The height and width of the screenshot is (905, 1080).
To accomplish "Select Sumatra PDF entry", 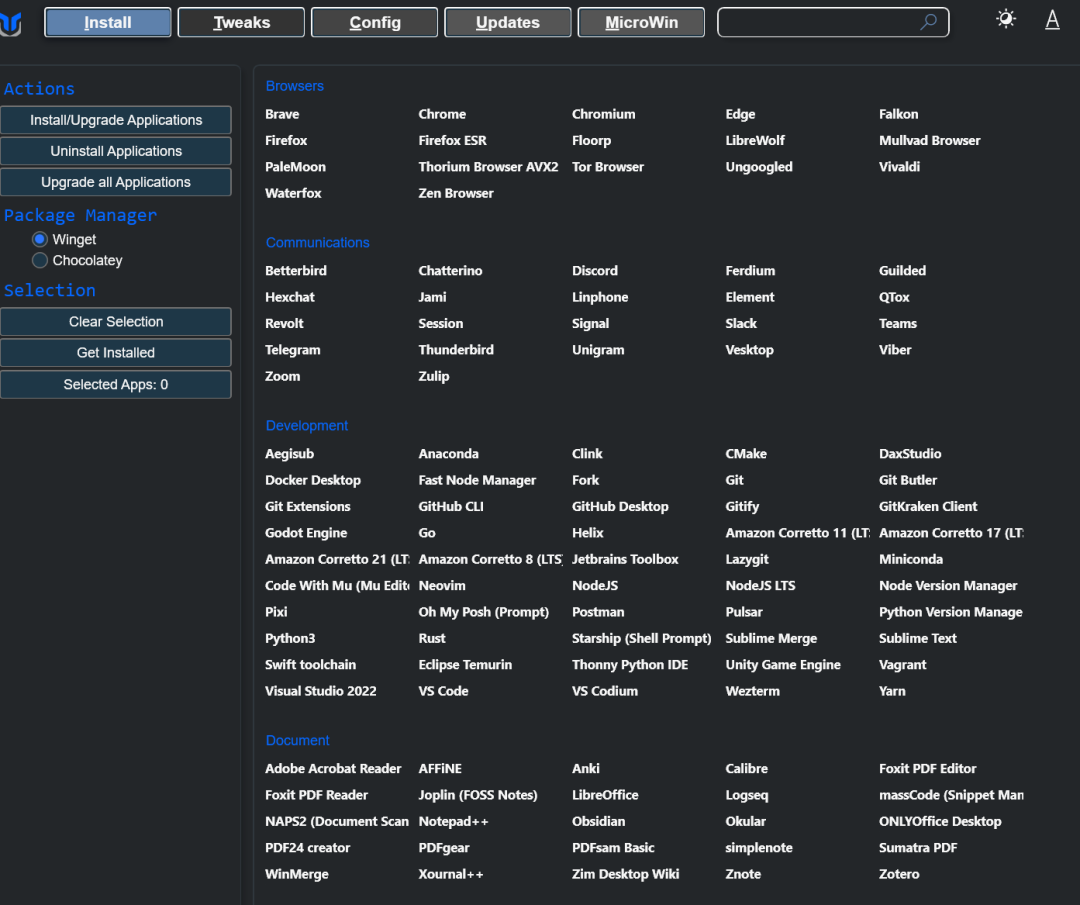I will pyautogui.click(x=917, y=848).
